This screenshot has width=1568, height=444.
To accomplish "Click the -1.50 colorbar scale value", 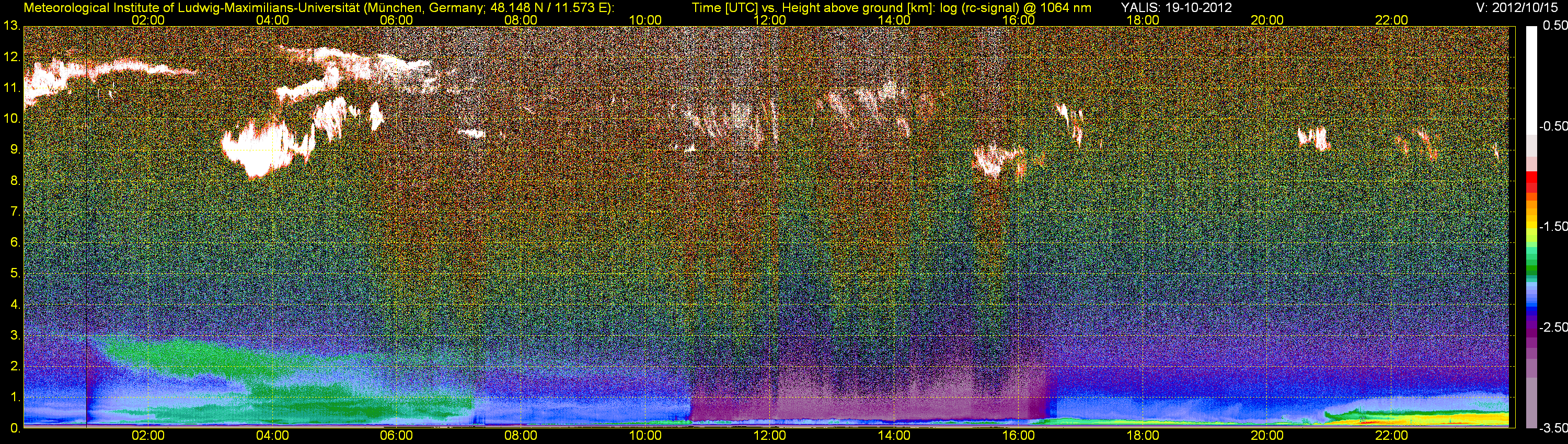I will (x=1553, y=226).
